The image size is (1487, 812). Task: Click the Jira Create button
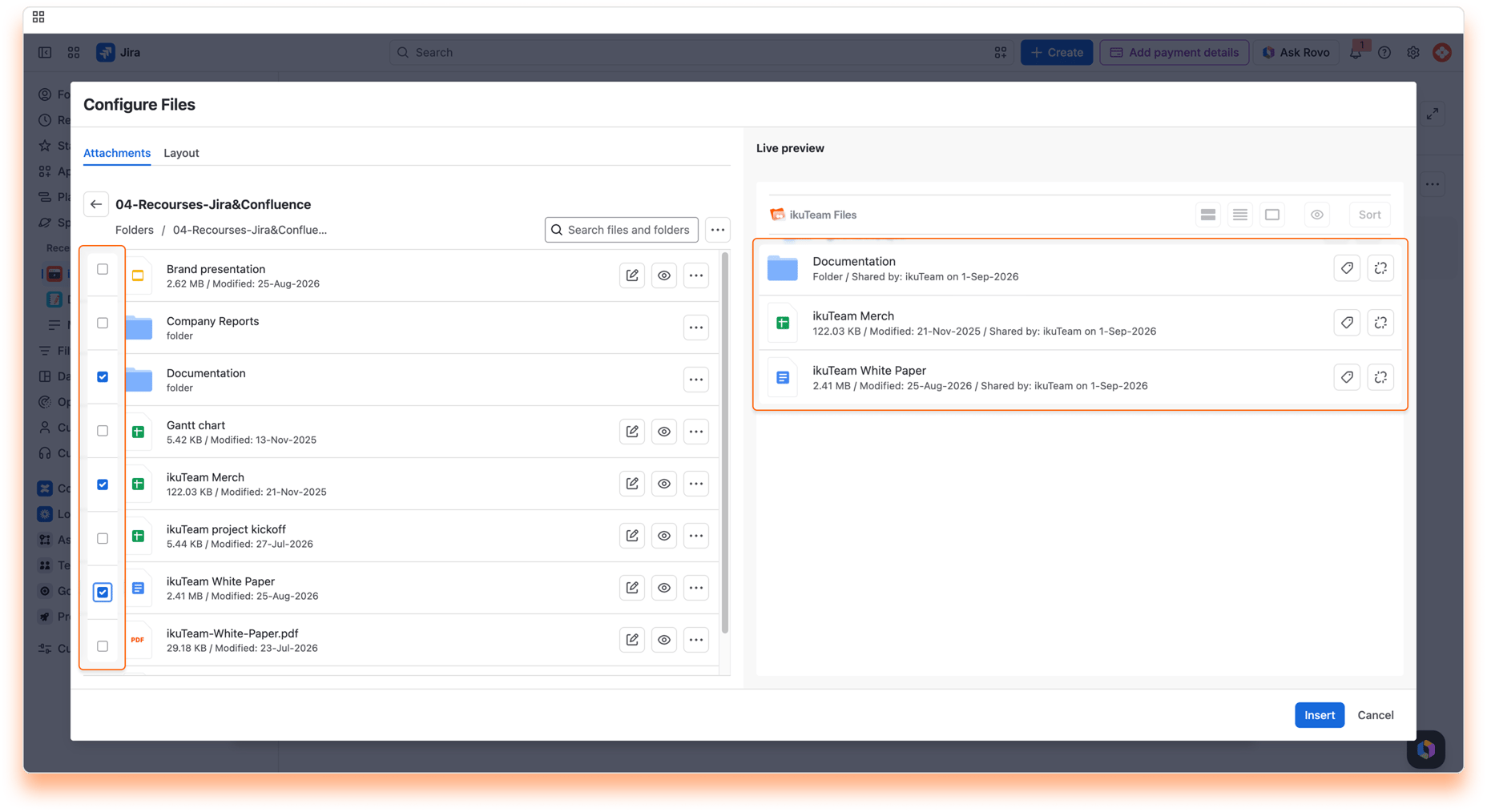[x=1056, y=53]
